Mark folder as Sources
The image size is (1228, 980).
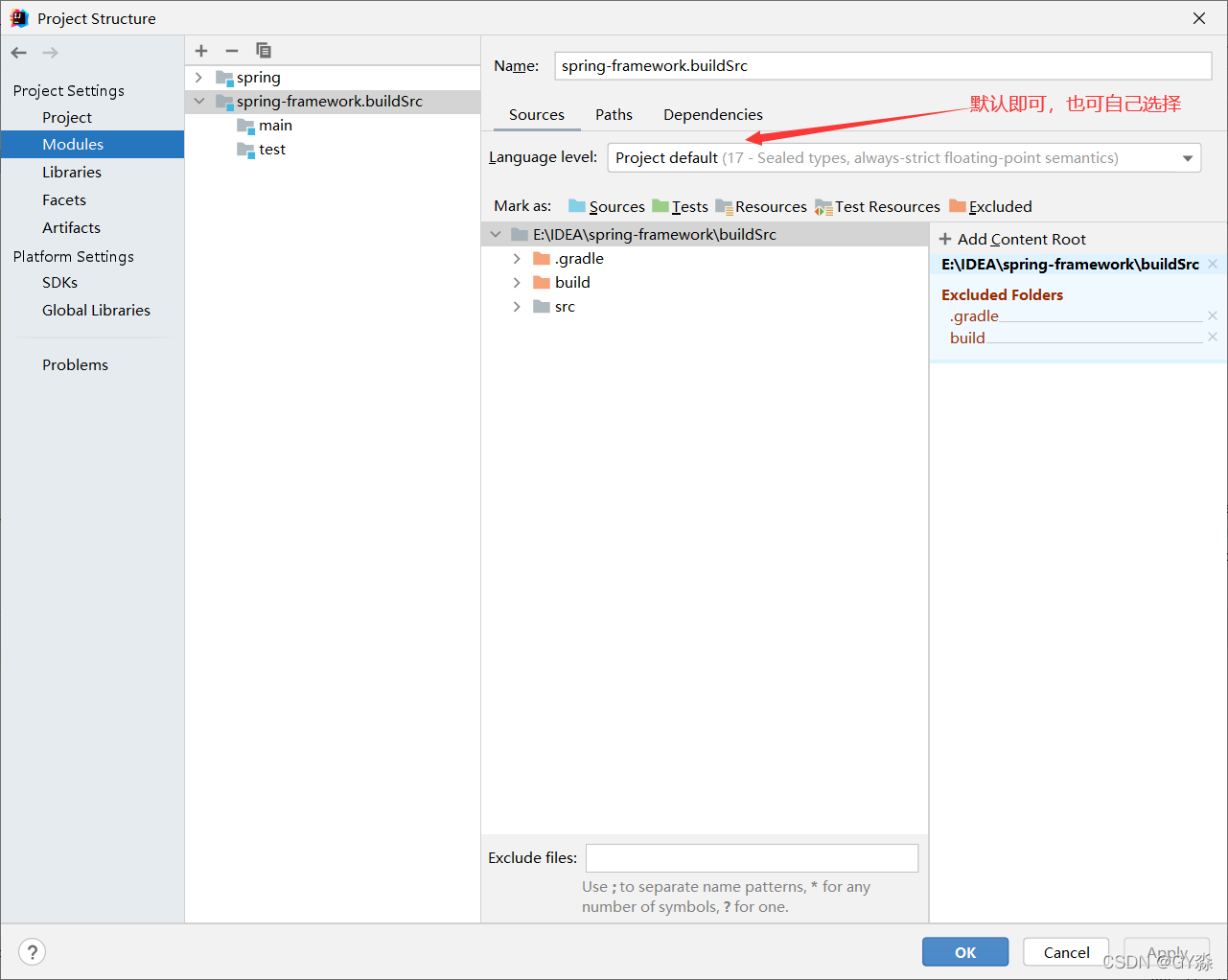pos(607,206)
